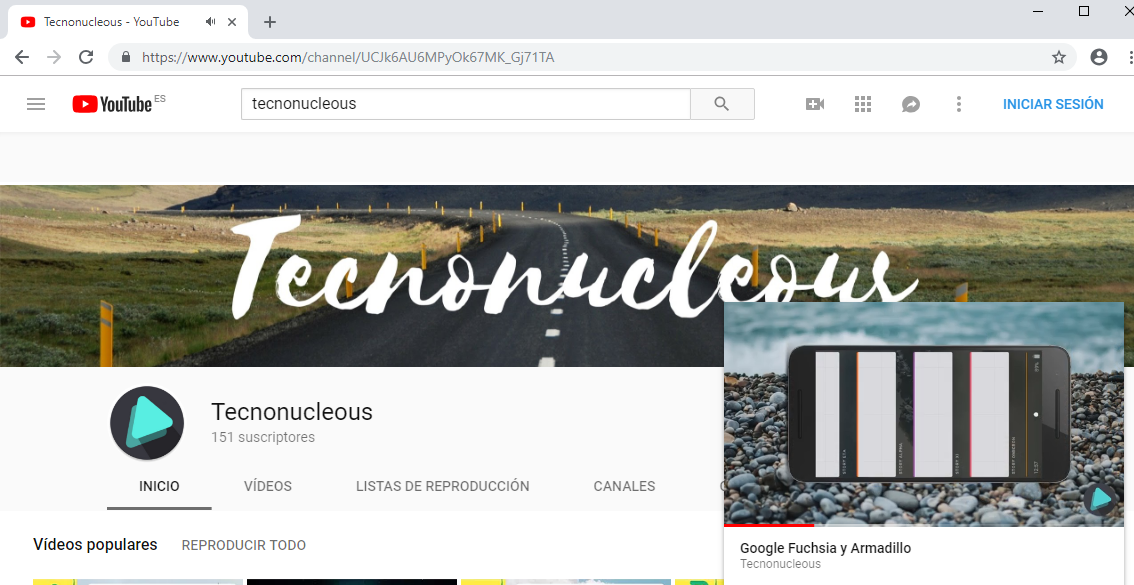Viewport: 1134px width, 585px height.
Task: Bookmark this page with the star icon
Action: coord(1059,57)
